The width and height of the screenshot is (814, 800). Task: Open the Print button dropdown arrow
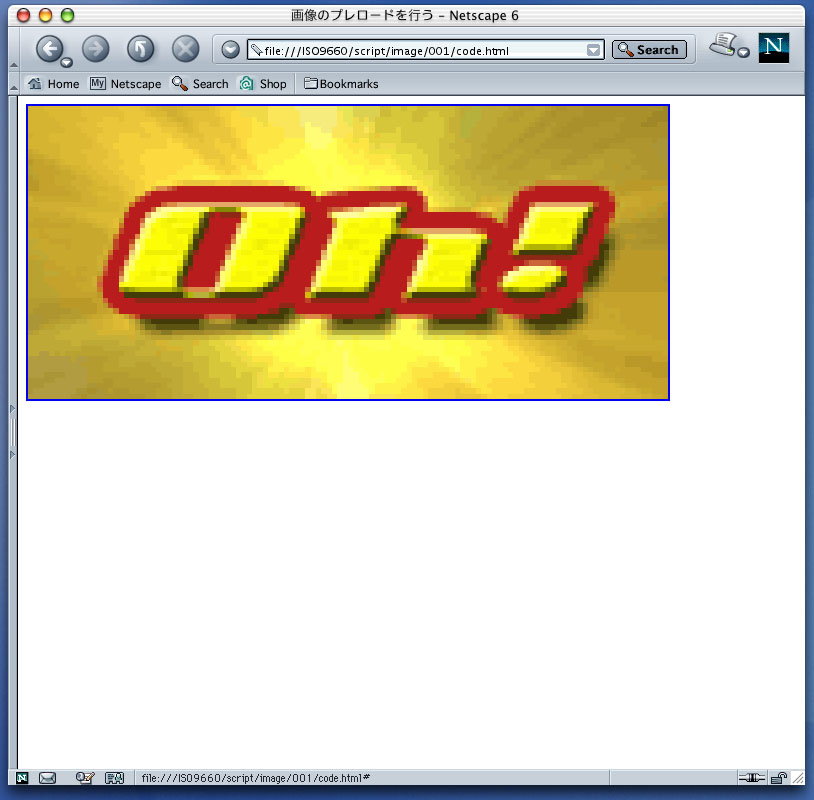pos(744,53)
